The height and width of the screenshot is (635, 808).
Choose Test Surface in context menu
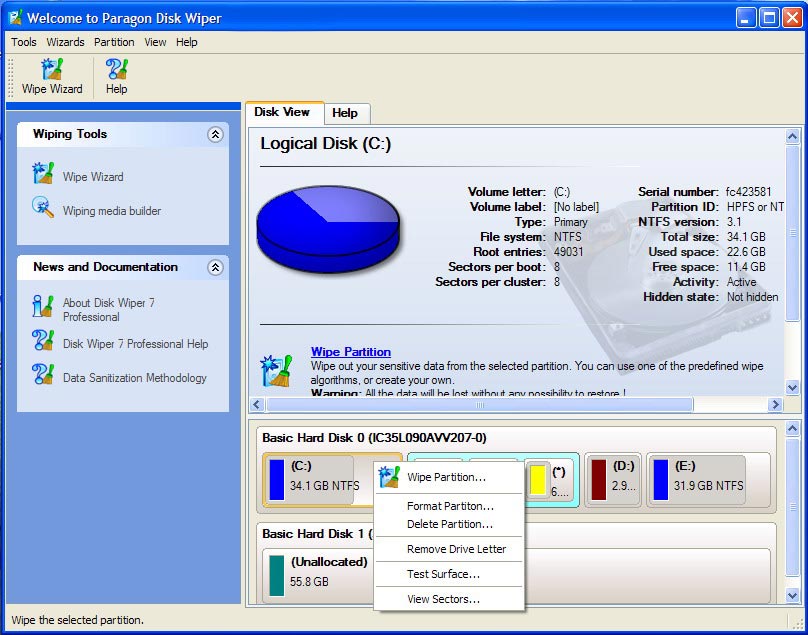[x=443, y=574]
